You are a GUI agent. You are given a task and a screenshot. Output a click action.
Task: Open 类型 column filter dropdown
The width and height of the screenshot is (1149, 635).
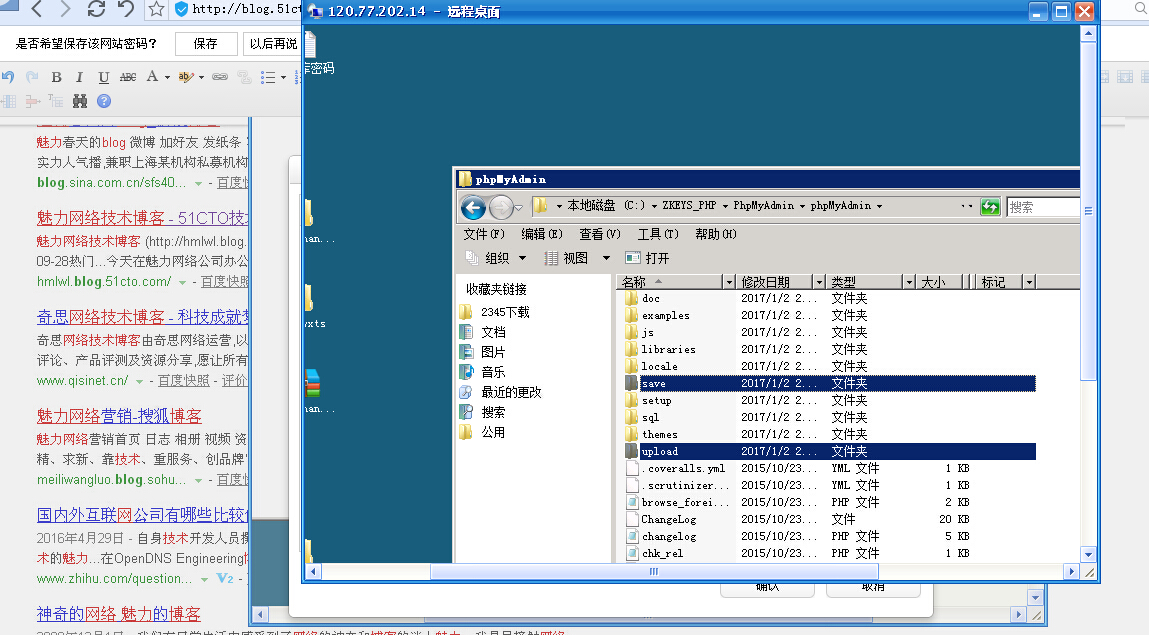[x=909, y=282]
